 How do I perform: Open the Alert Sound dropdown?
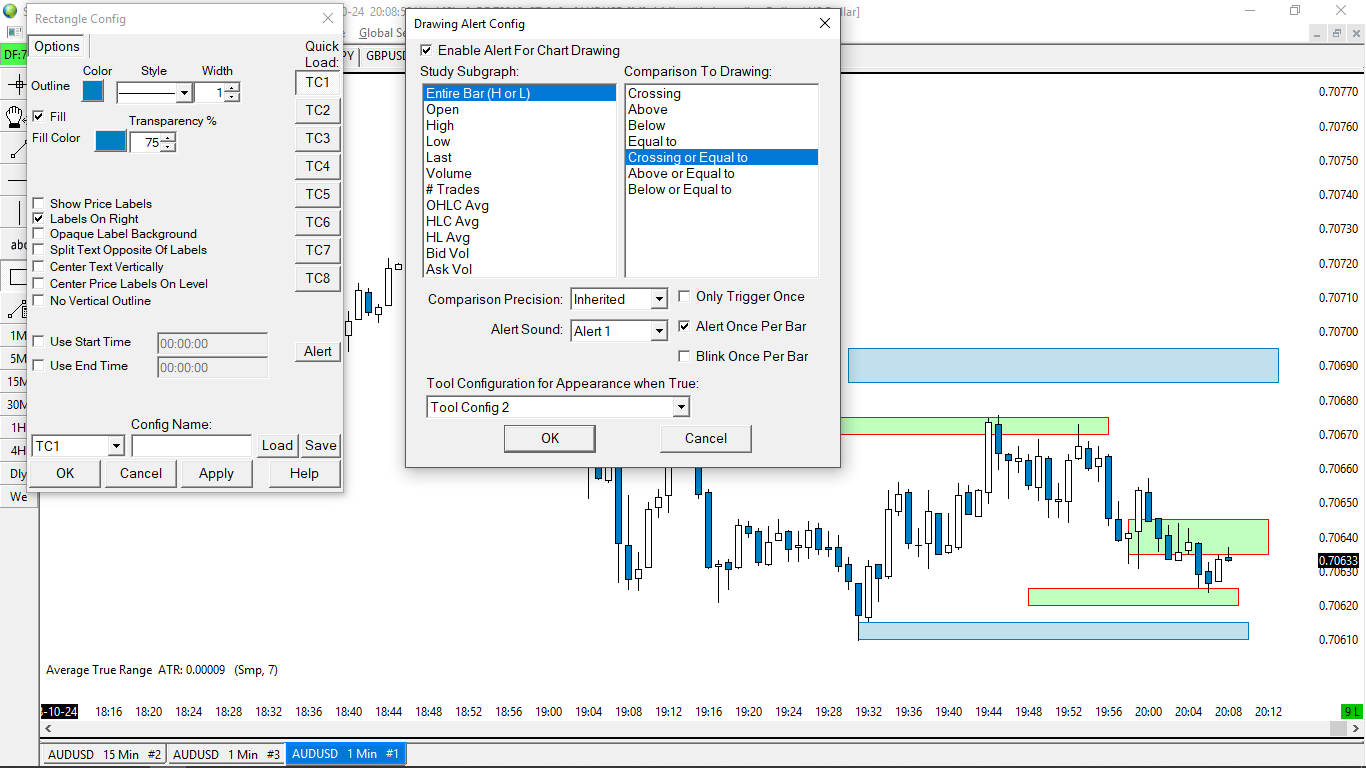tap(658, 331)
